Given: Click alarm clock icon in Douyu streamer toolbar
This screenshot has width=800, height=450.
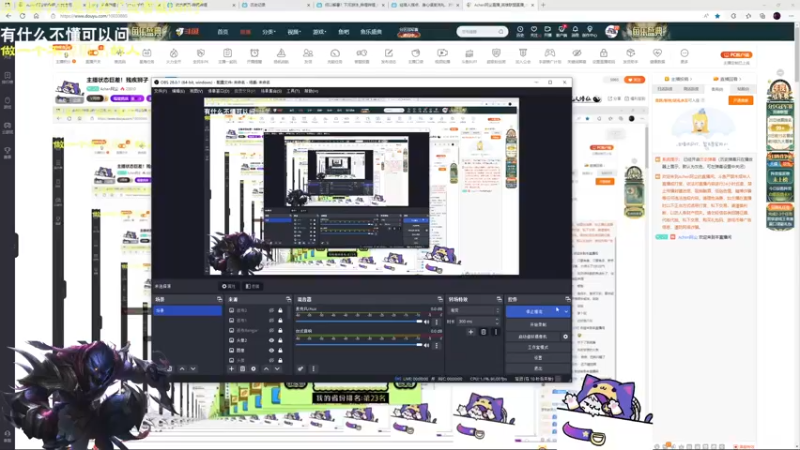Looking at the screenshot, I should [254, 53].
